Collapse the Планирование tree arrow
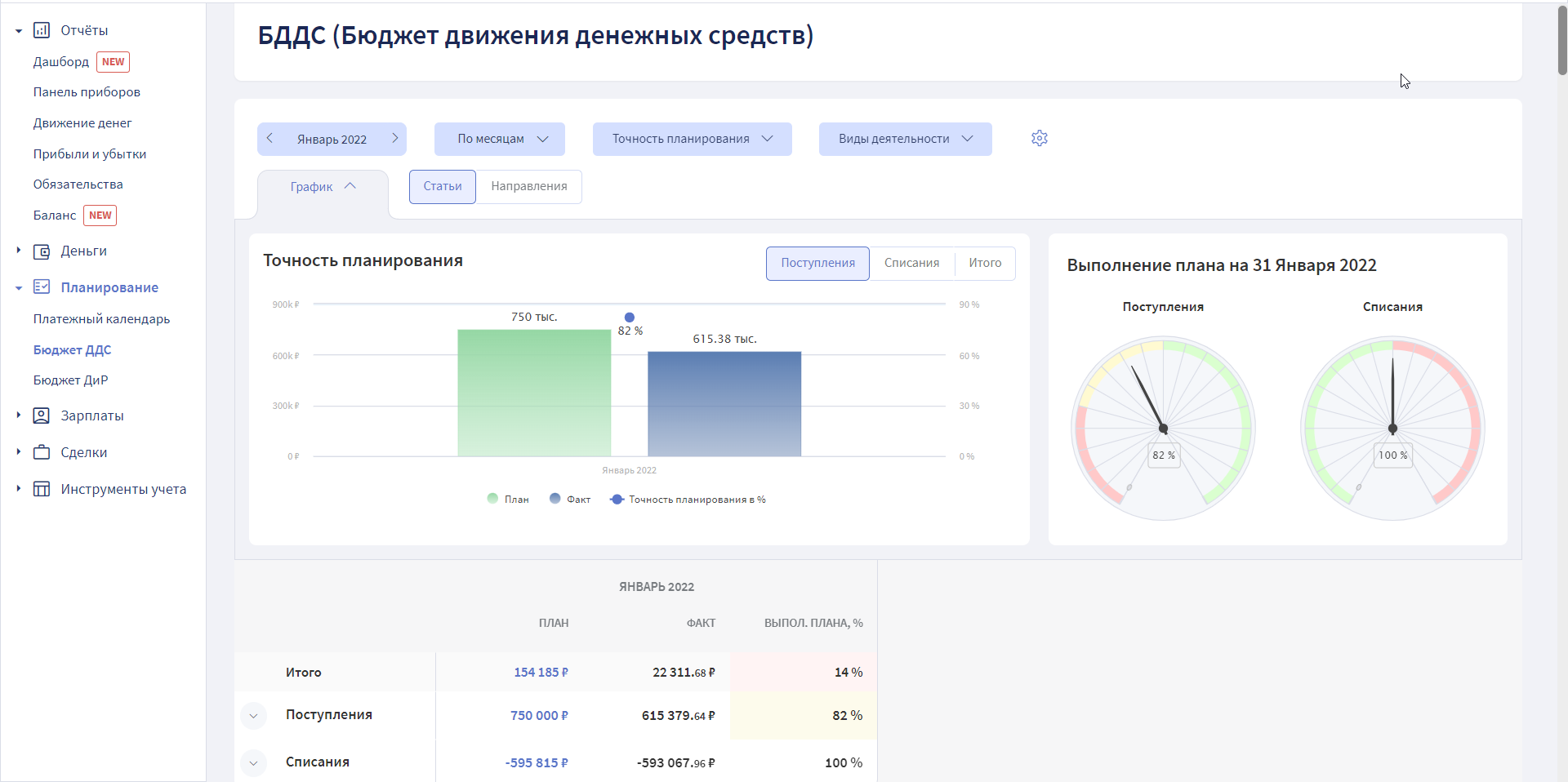 (x=19, y=287)
